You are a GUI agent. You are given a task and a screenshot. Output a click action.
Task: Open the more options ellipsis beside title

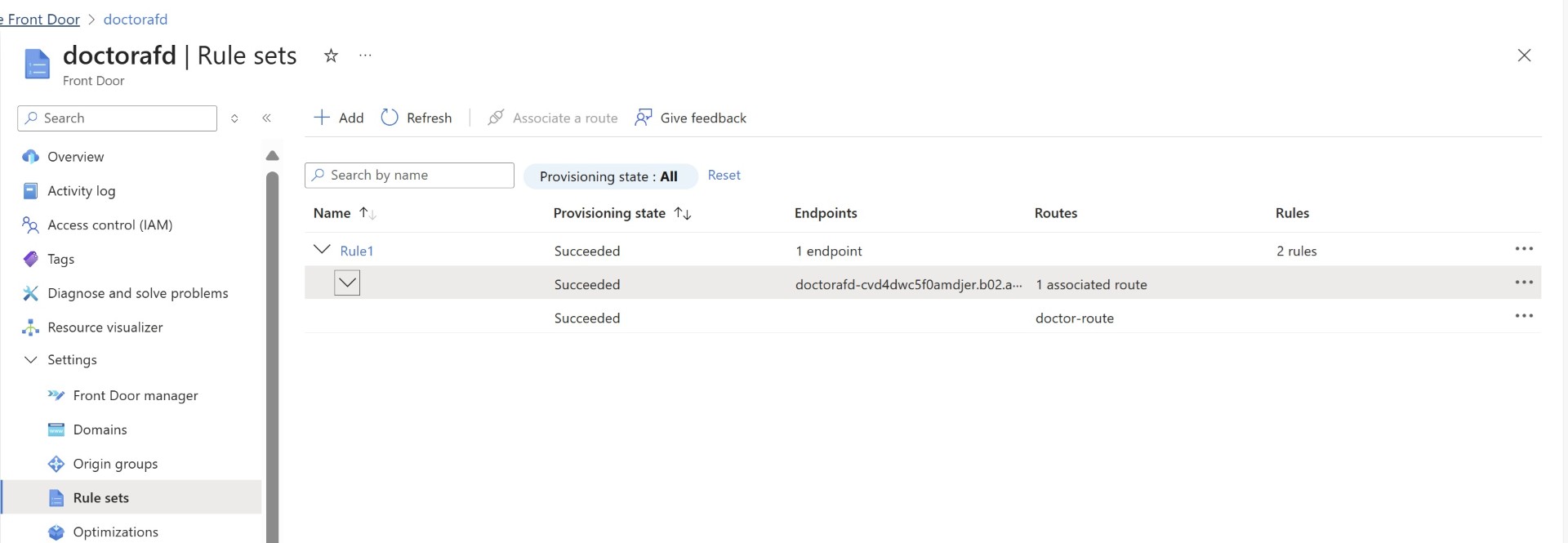365,56
